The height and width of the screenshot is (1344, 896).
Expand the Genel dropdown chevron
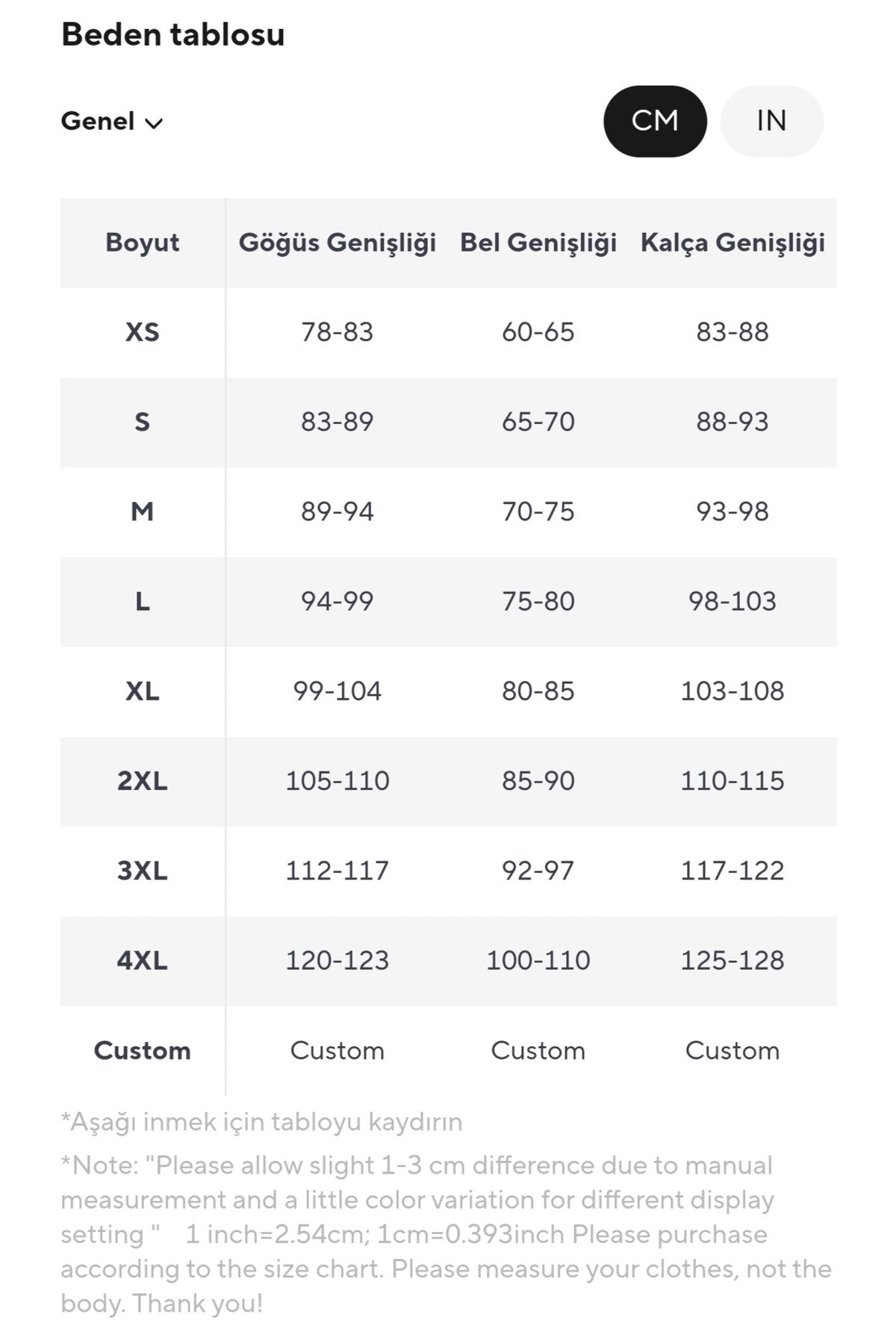point(154,123)
